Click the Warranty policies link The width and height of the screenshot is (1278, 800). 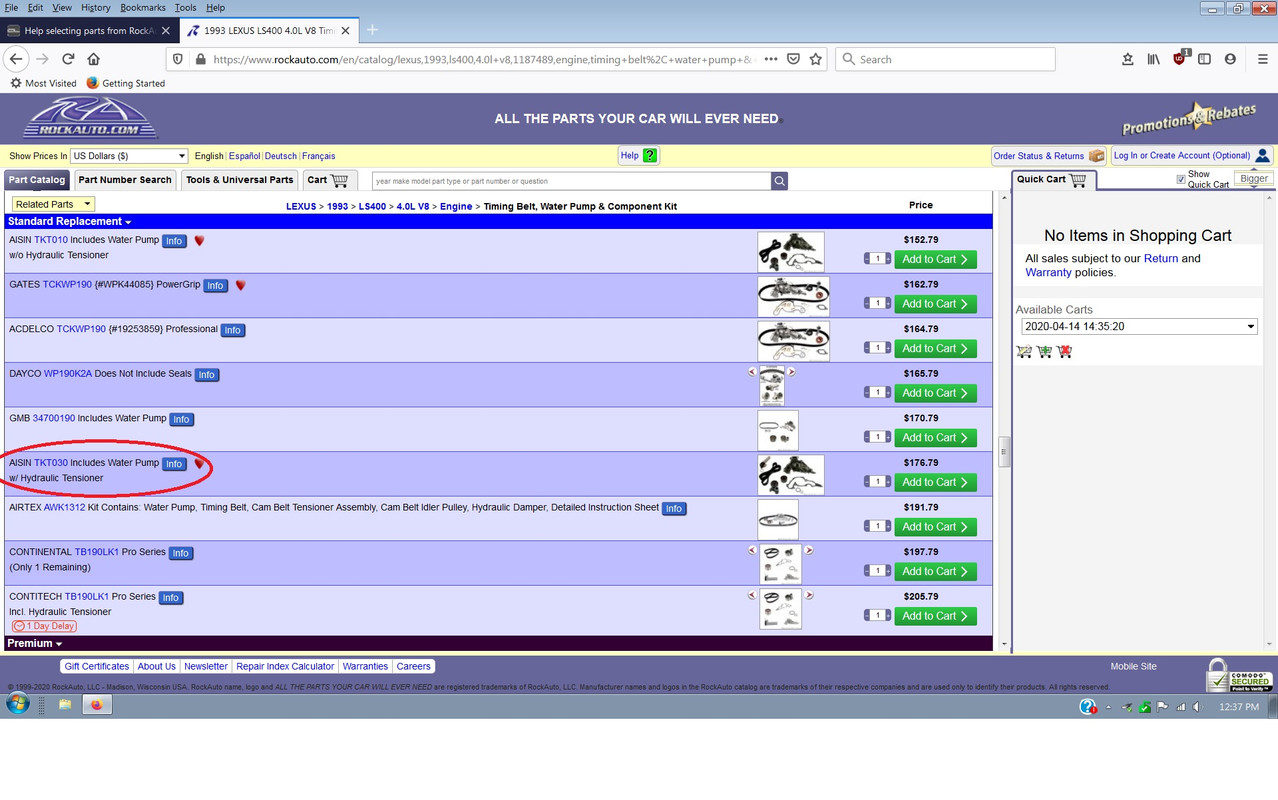tap(1048, 272)
